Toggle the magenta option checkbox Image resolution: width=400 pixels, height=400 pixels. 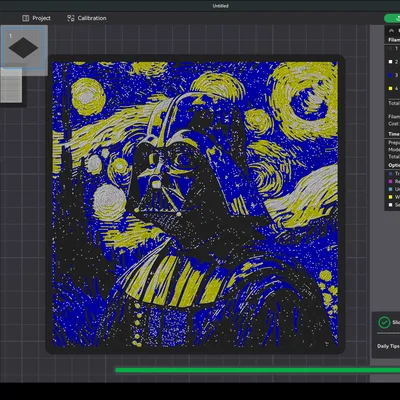coord(390,181)
